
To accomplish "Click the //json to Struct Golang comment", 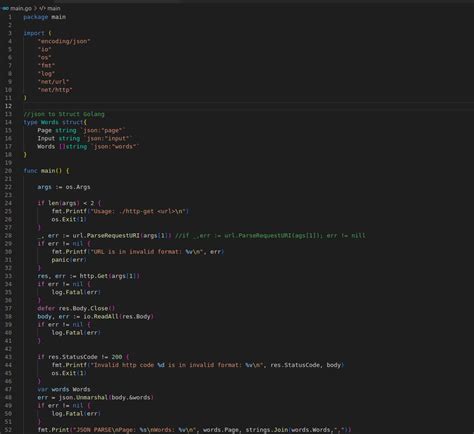I will pos(64,114).
